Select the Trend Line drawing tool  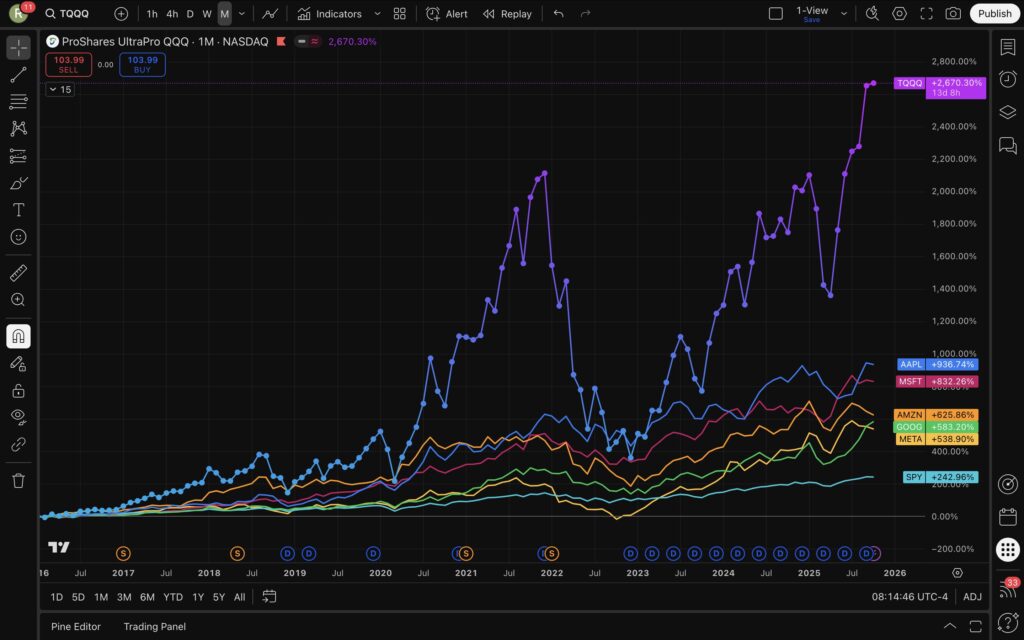click(x=17, y=75)
